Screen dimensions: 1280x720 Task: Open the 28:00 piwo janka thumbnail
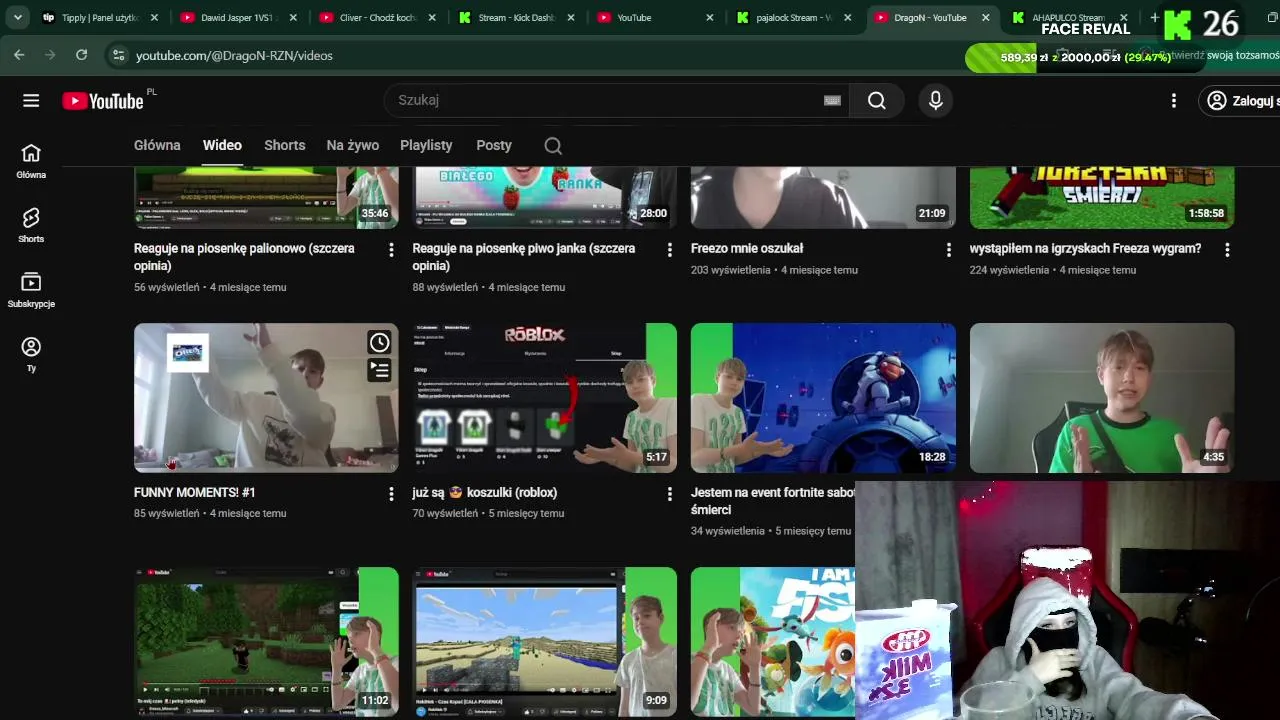pos(545,198)
